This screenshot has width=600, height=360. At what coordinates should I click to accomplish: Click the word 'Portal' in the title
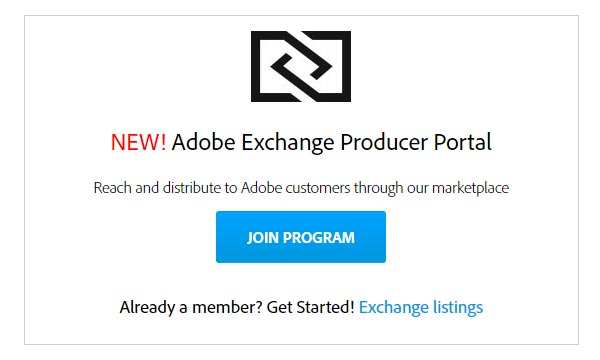coord(463,142)
